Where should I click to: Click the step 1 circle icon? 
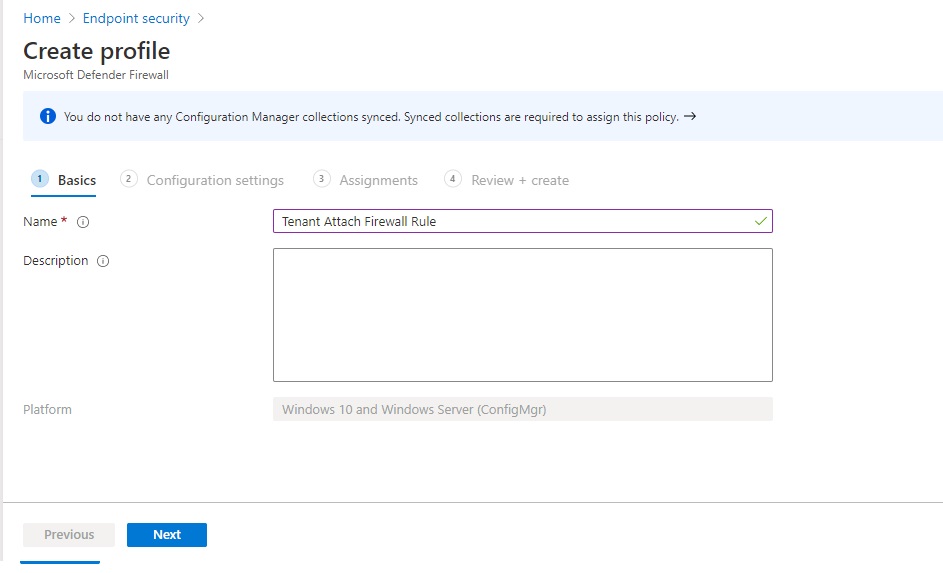point(40,179)
